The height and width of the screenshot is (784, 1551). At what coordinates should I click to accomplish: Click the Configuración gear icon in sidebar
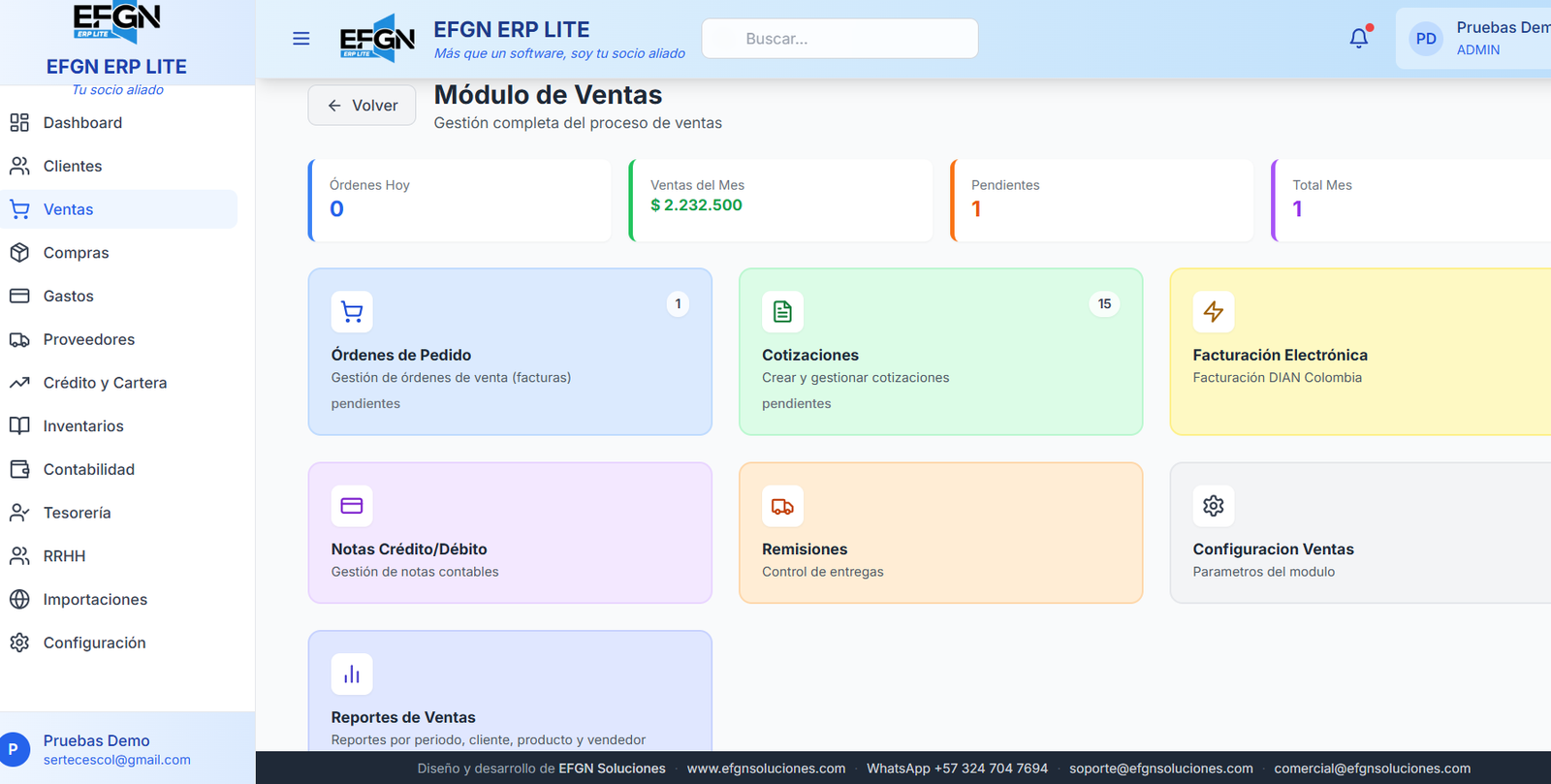(19, 643)
